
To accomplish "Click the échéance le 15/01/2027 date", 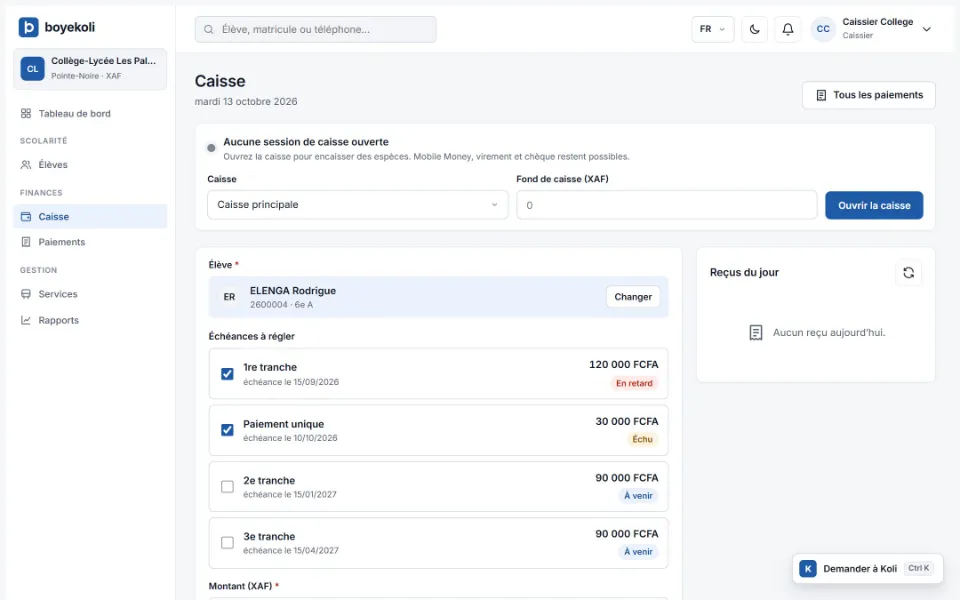I will (x=290, y=494).
